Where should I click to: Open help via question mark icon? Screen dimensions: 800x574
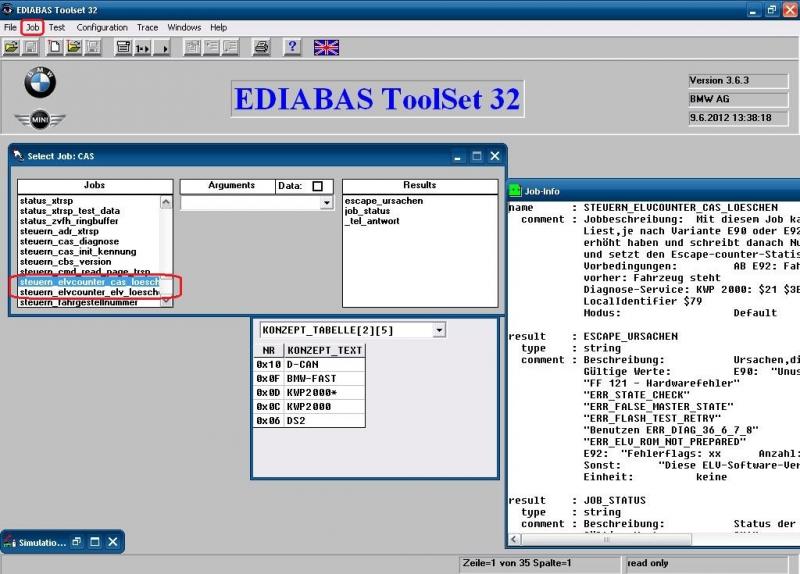[292, 47]
